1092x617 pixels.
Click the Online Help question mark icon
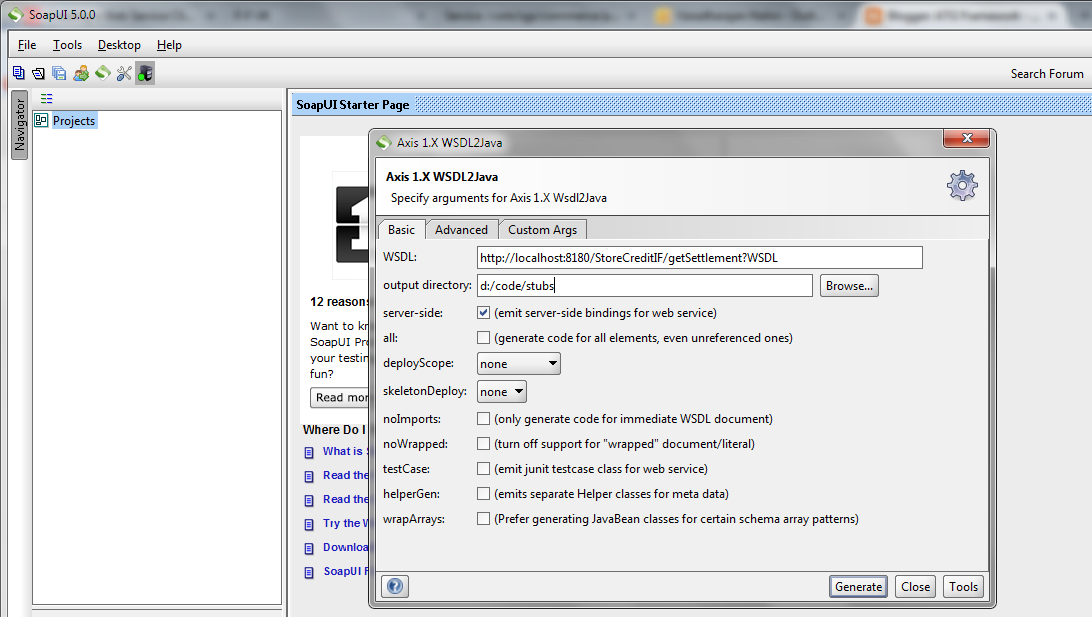(394, 586)
